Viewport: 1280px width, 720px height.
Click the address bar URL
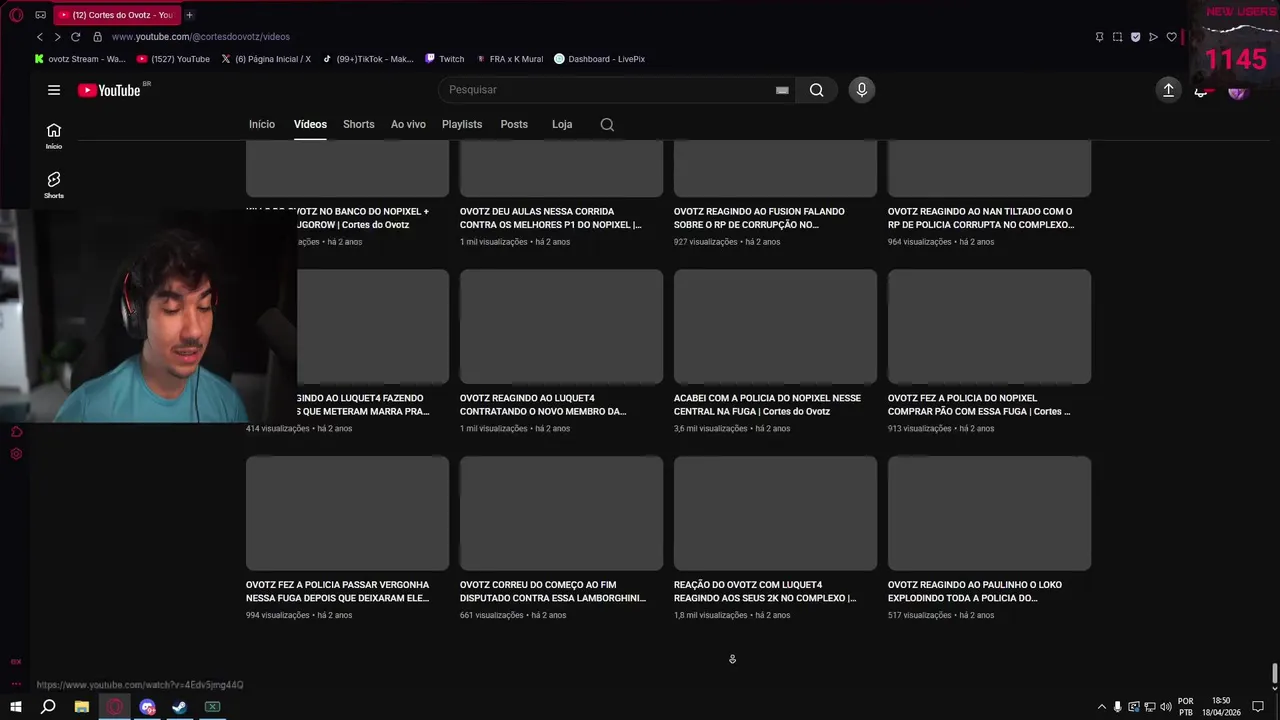click(201, 37)
